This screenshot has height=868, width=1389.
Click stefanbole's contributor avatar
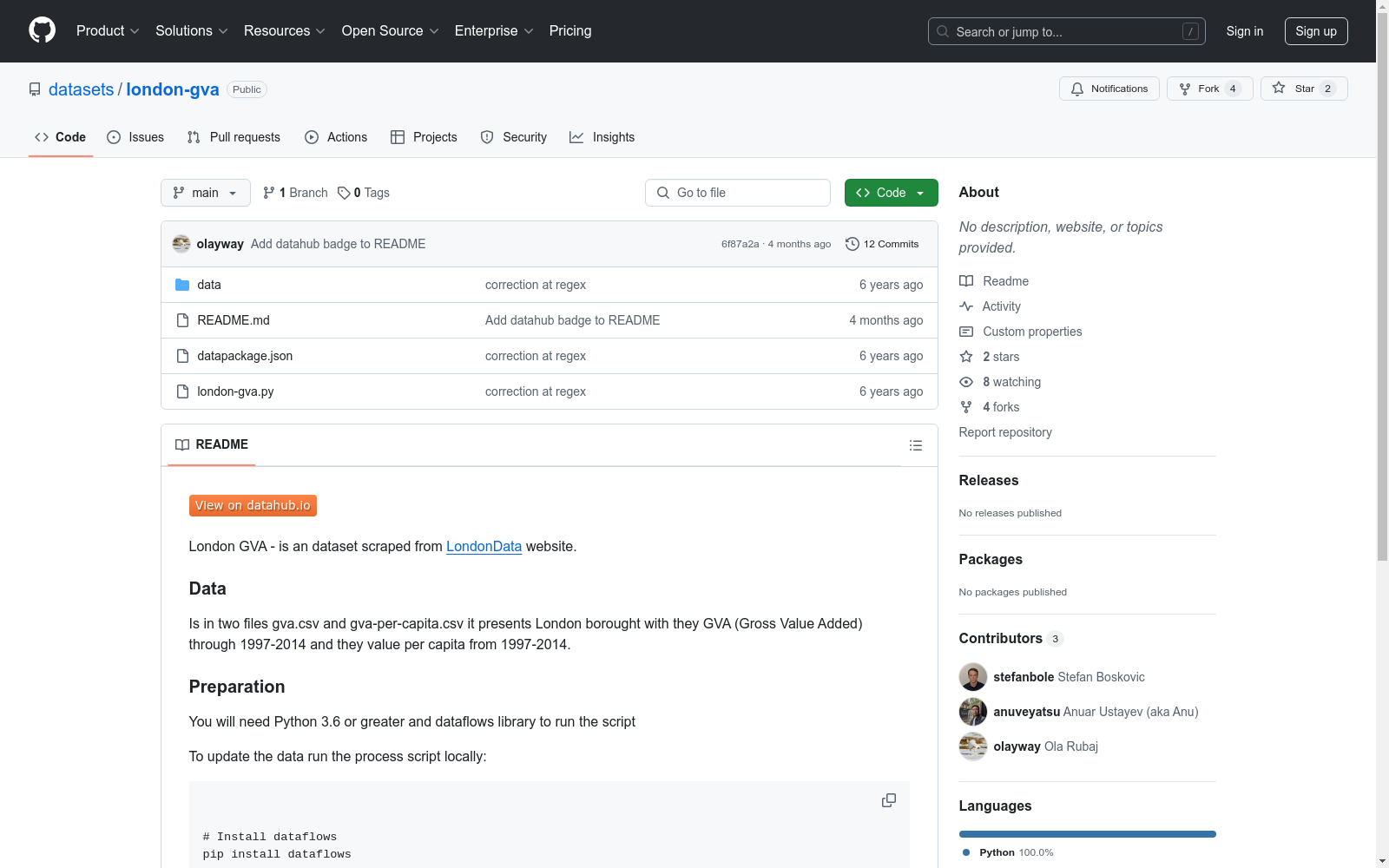(973, 677)
